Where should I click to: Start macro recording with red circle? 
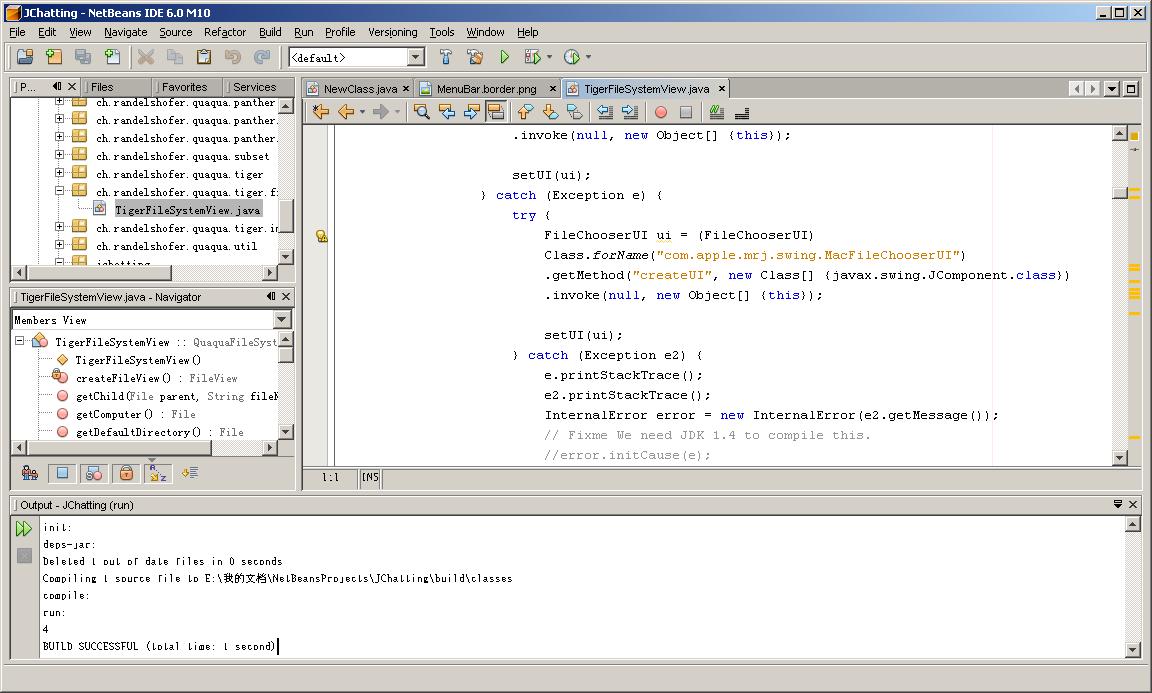pyautogui.click(x=661, y=112)
